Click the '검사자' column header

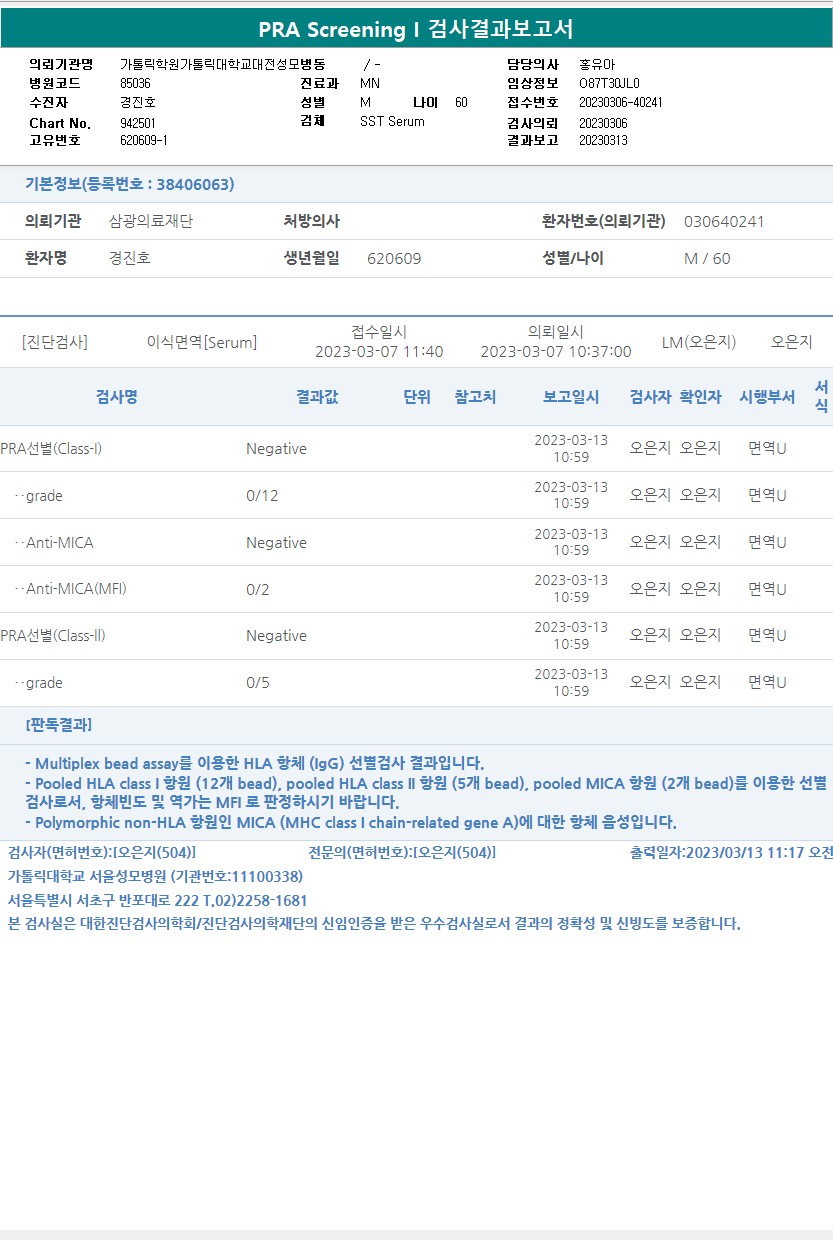coord(650,397)
